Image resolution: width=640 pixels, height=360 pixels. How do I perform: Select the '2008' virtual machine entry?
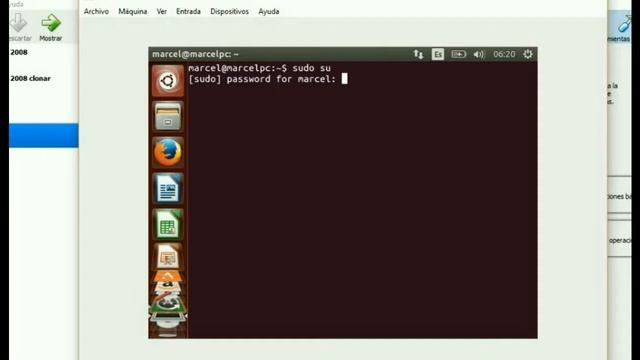click(19, 52)
